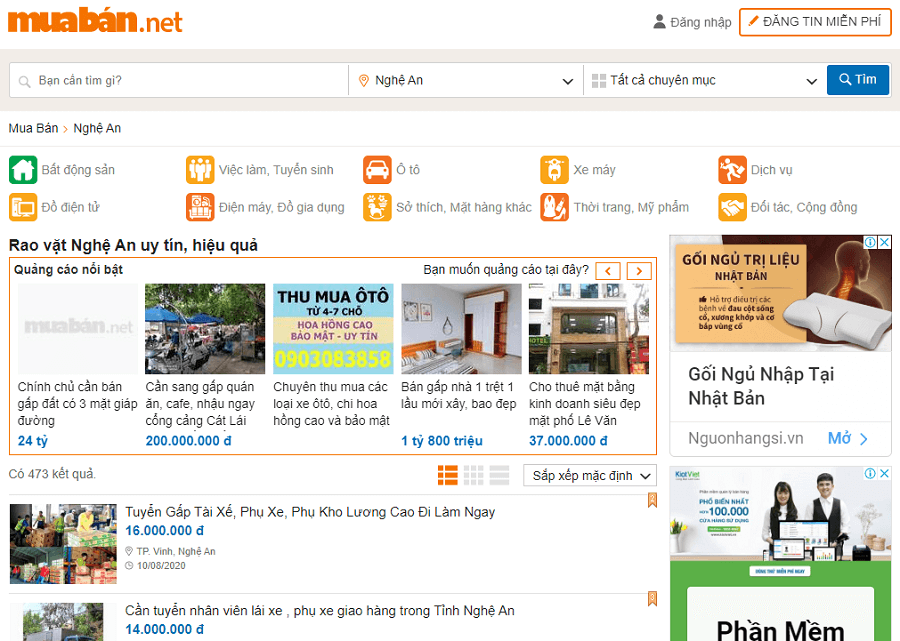This screenshot has height=641, width=900.
Task: Open the Việc làm, Tuyển sinh people icon
Action: click(x=200, y=170)
